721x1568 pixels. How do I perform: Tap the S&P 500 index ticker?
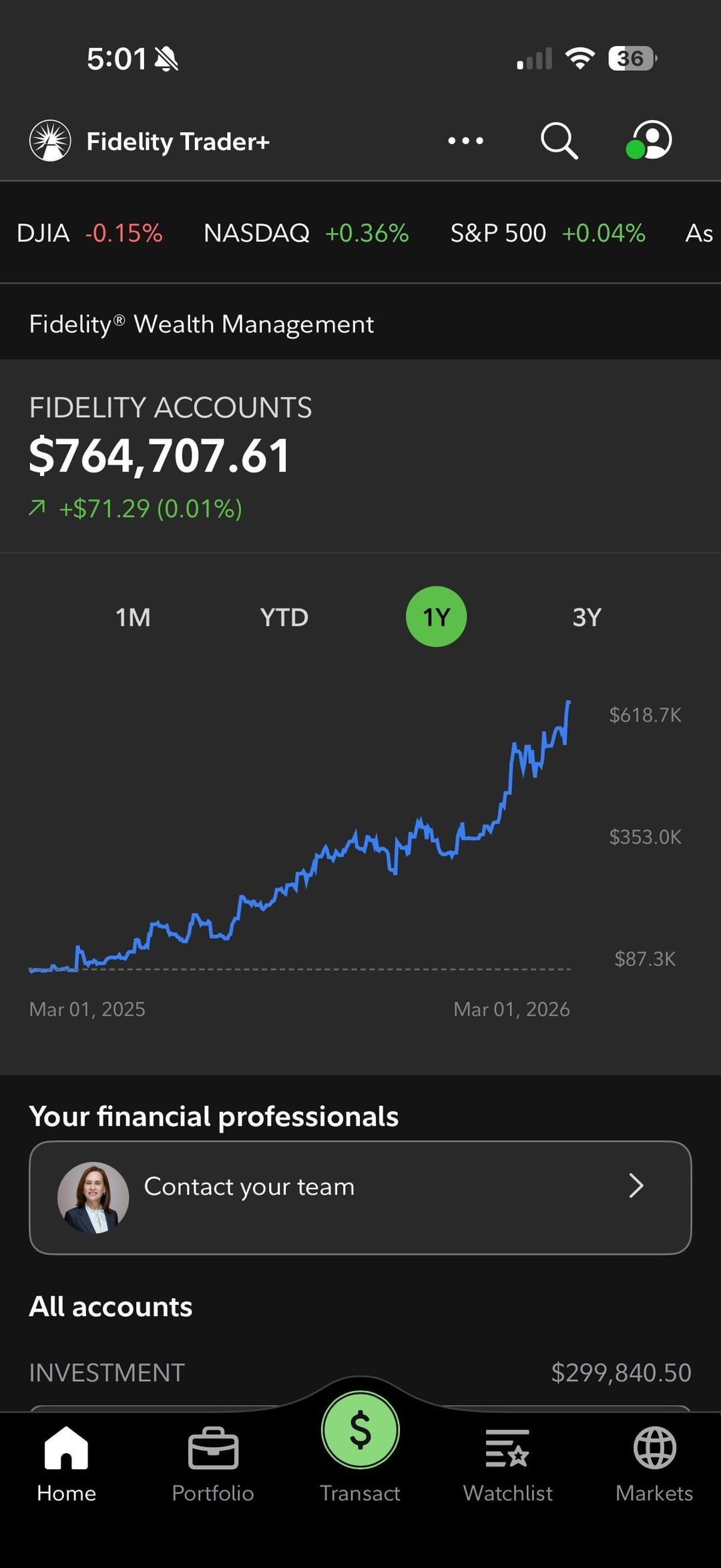[x=547, y=233]
